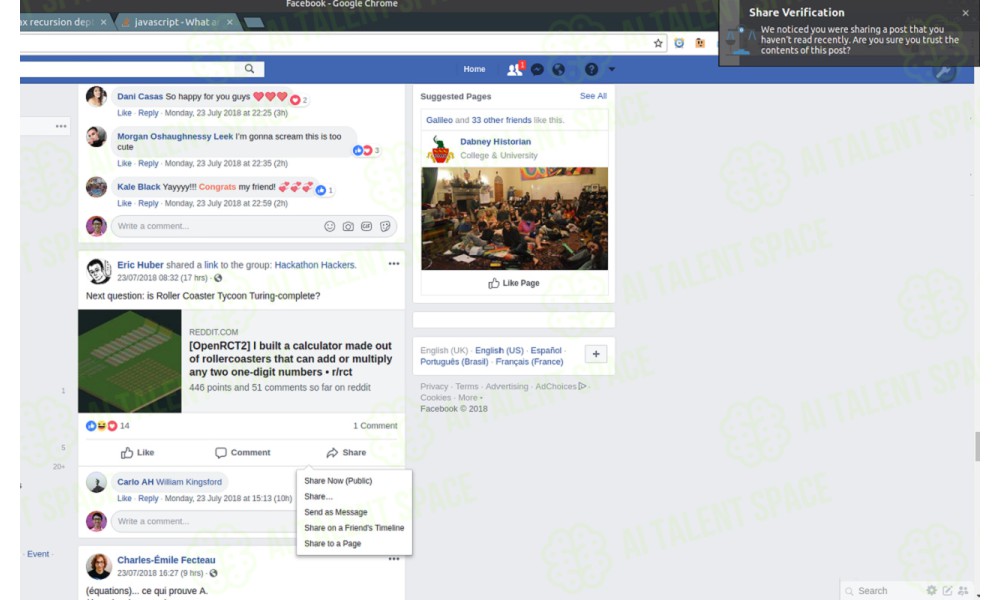Click Share button under the Reddit post
The image size is (1000, 600).
click(x=346, y=453)
